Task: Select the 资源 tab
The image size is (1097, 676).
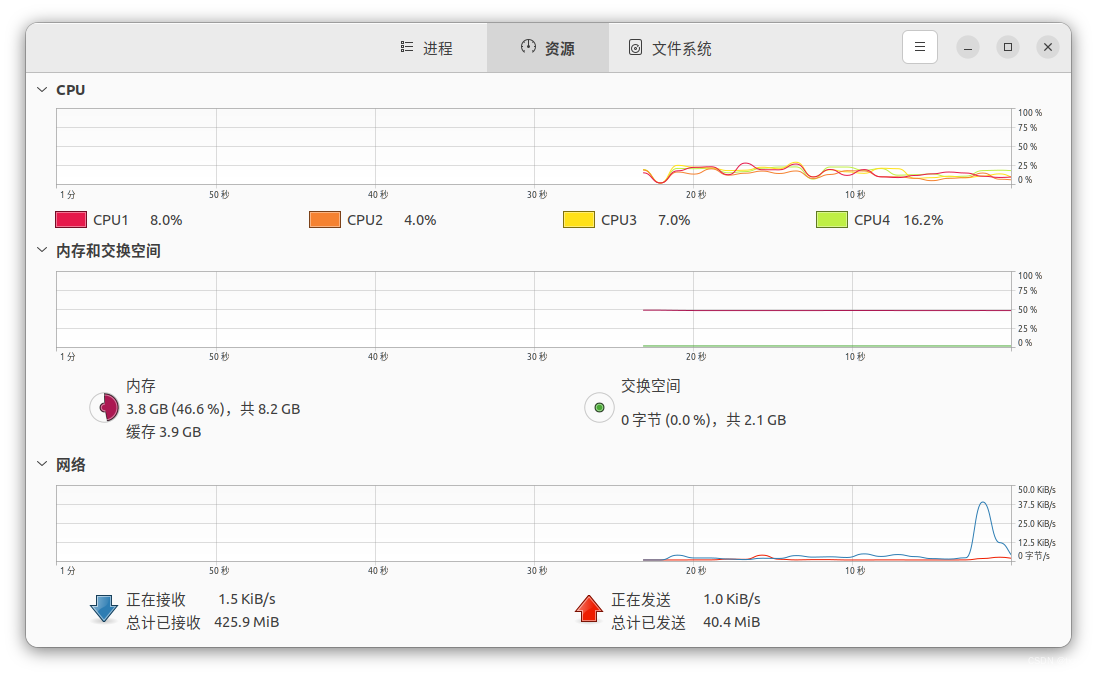Action: [x=548, y=48]
